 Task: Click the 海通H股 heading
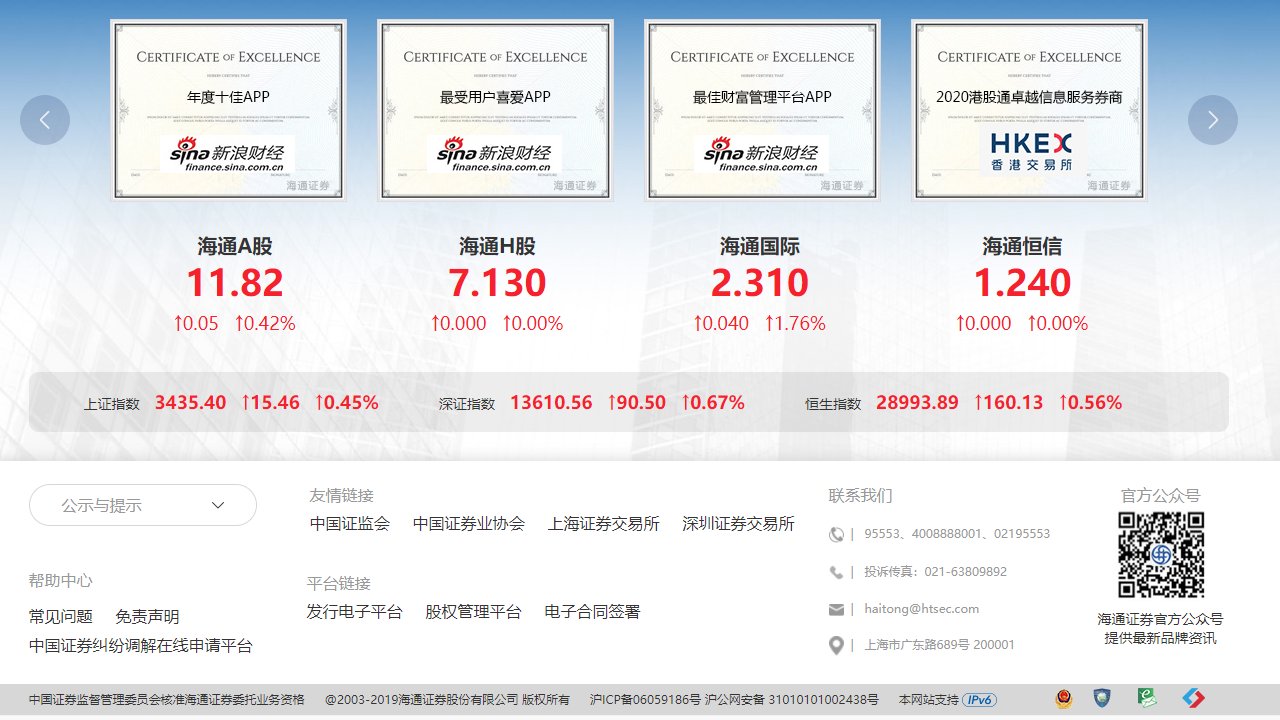[498, 246]
